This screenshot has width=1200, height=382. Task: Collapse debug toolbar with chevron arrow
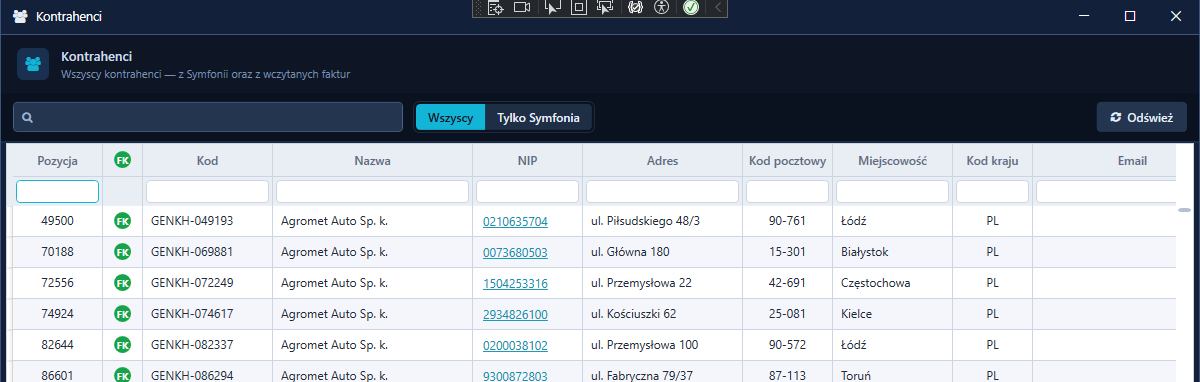pyautogui.click(x=718, y=8)
